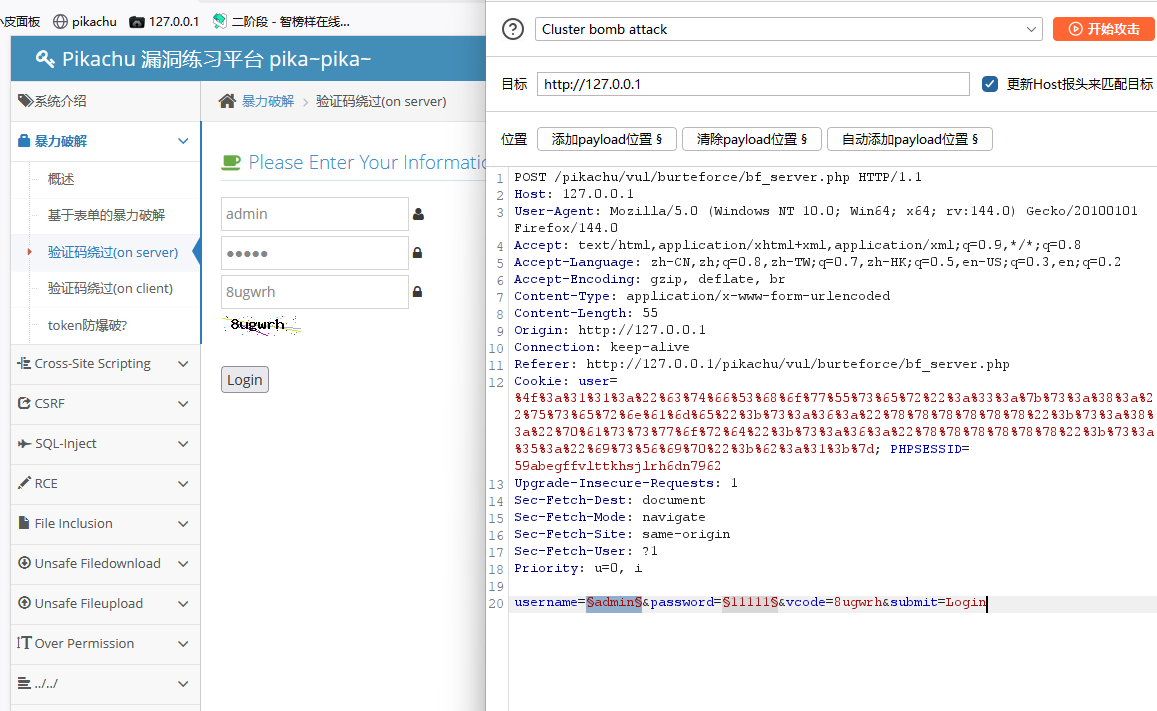This screenshot has width=1157, height=711.
Task: Expand the Unsafe Filedownload chevron
Action: [183, 563]
